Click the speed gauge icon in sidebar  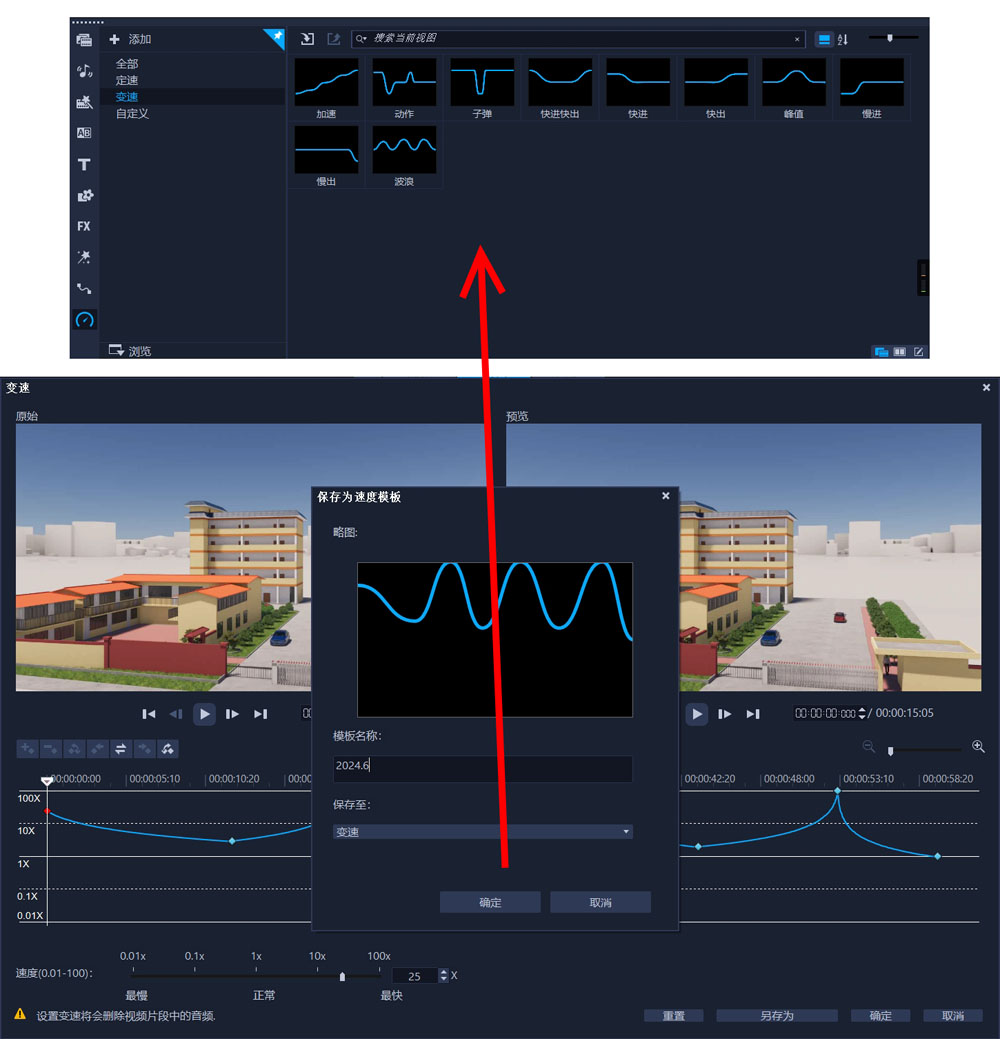tap(84, 320)
